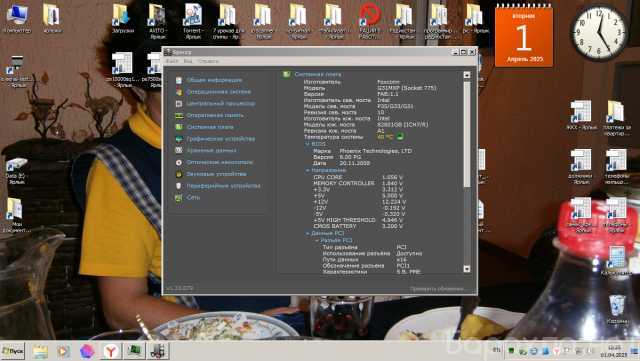Click the Phoenix Technologies, LTD value
The height and width of the screenshot is (361, 640).
[x=376, y=151]
